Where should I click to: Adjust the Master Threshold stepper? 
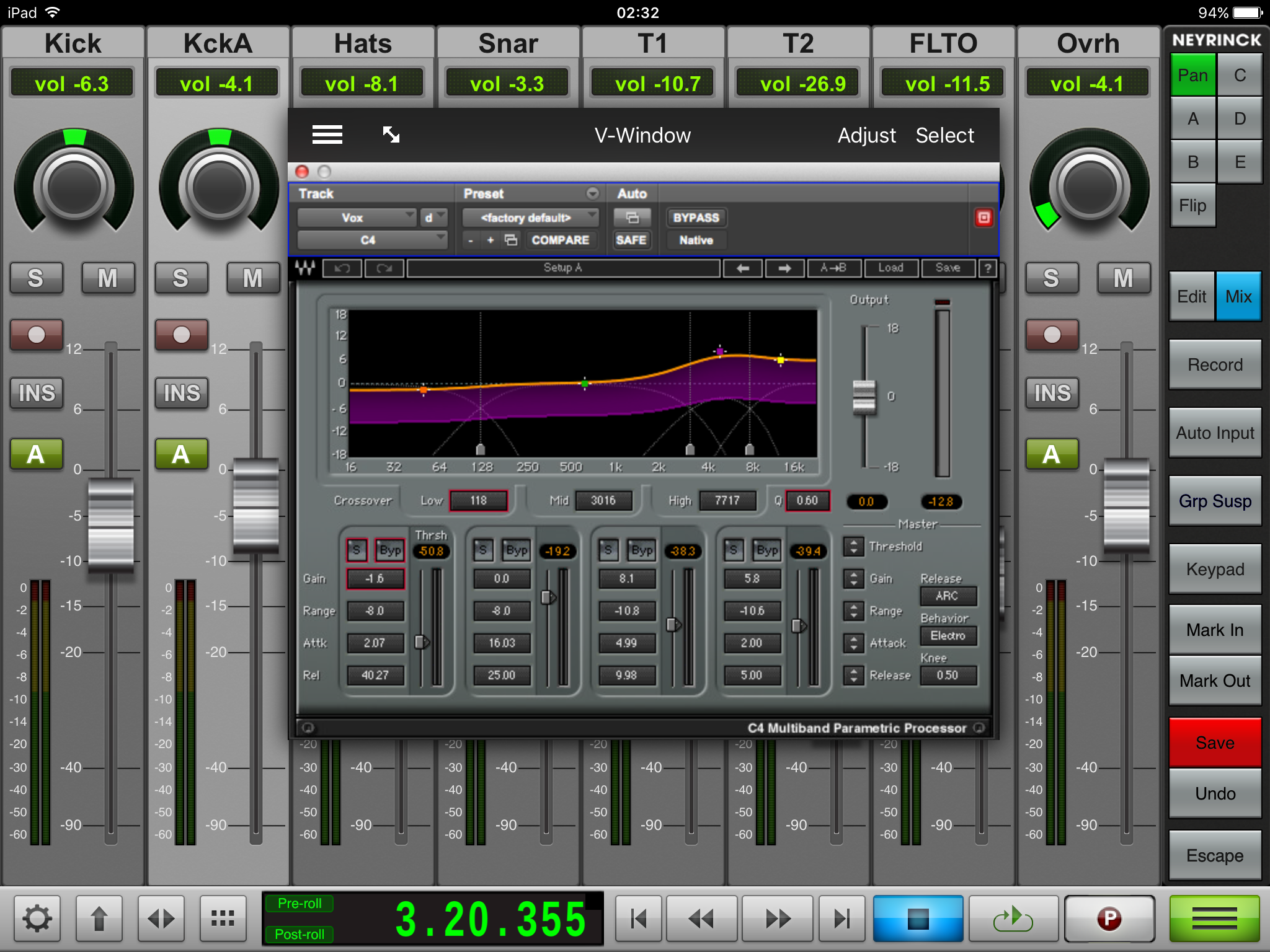coord(854,546)
